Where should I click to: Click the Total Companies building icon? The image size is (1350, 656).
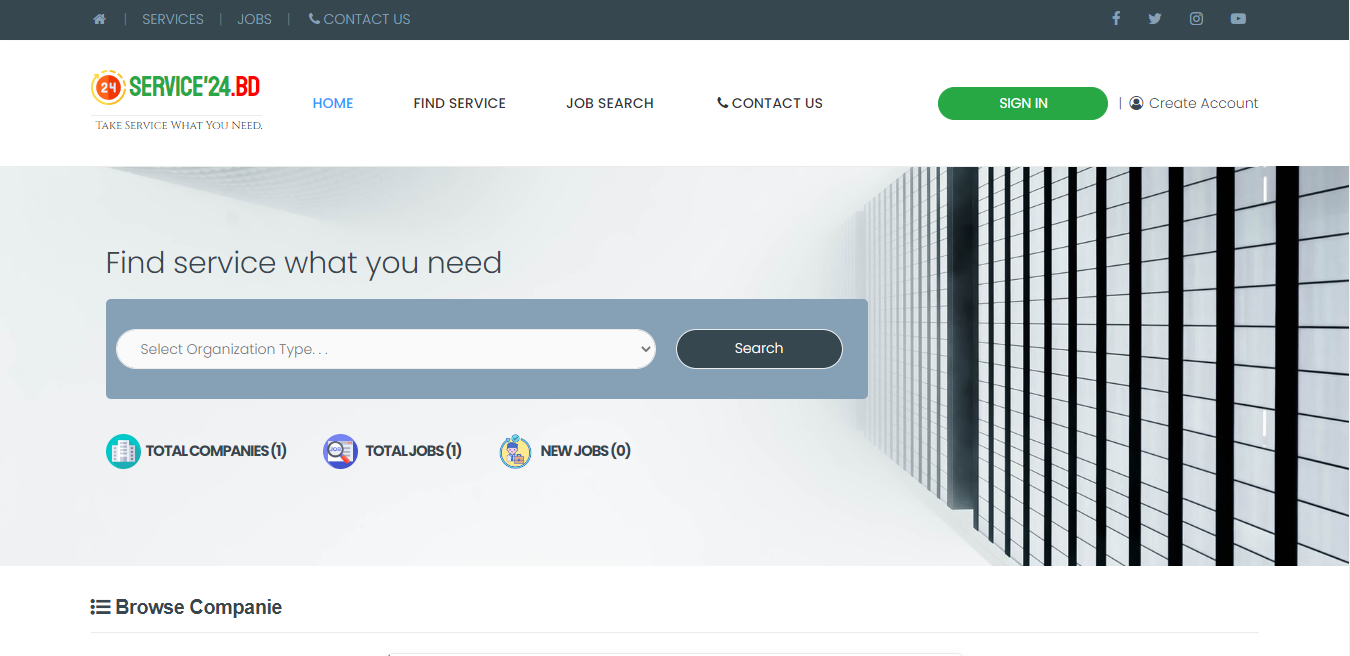pyautogui.click(x=123, y=451)
